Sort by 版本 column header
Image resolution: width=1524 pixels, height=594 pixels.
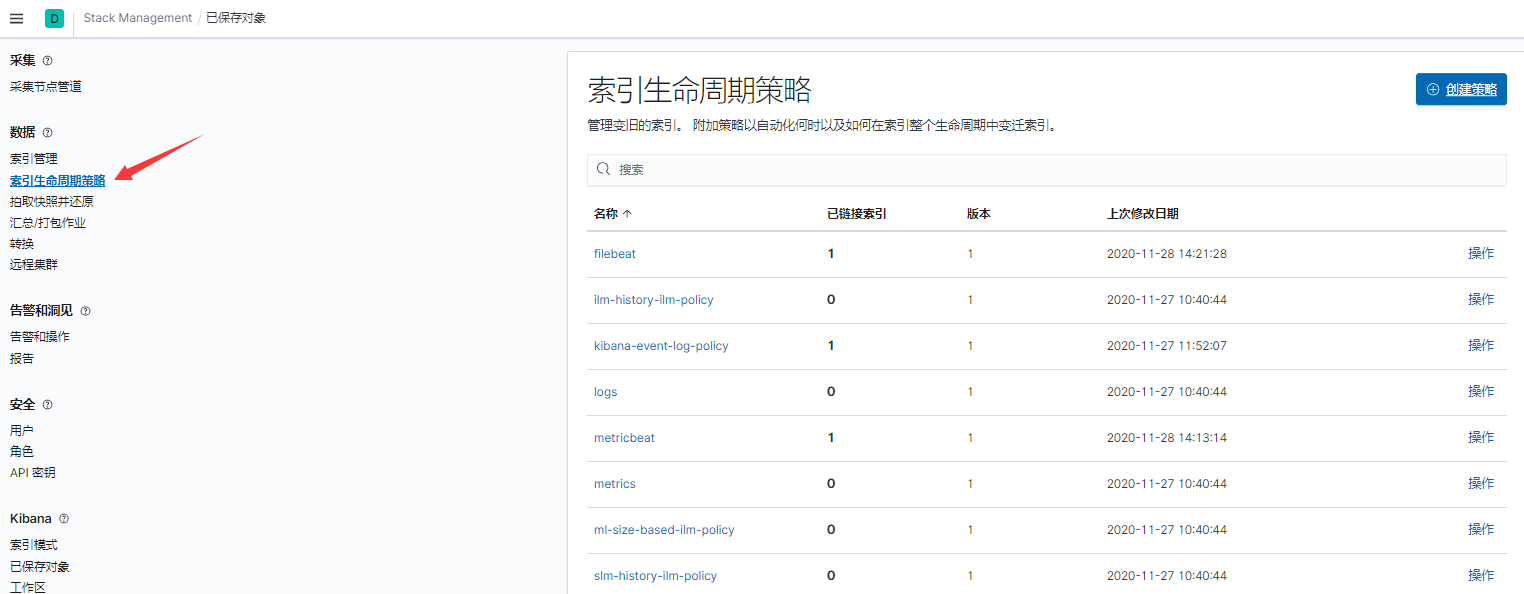click(x=979, y=214)
